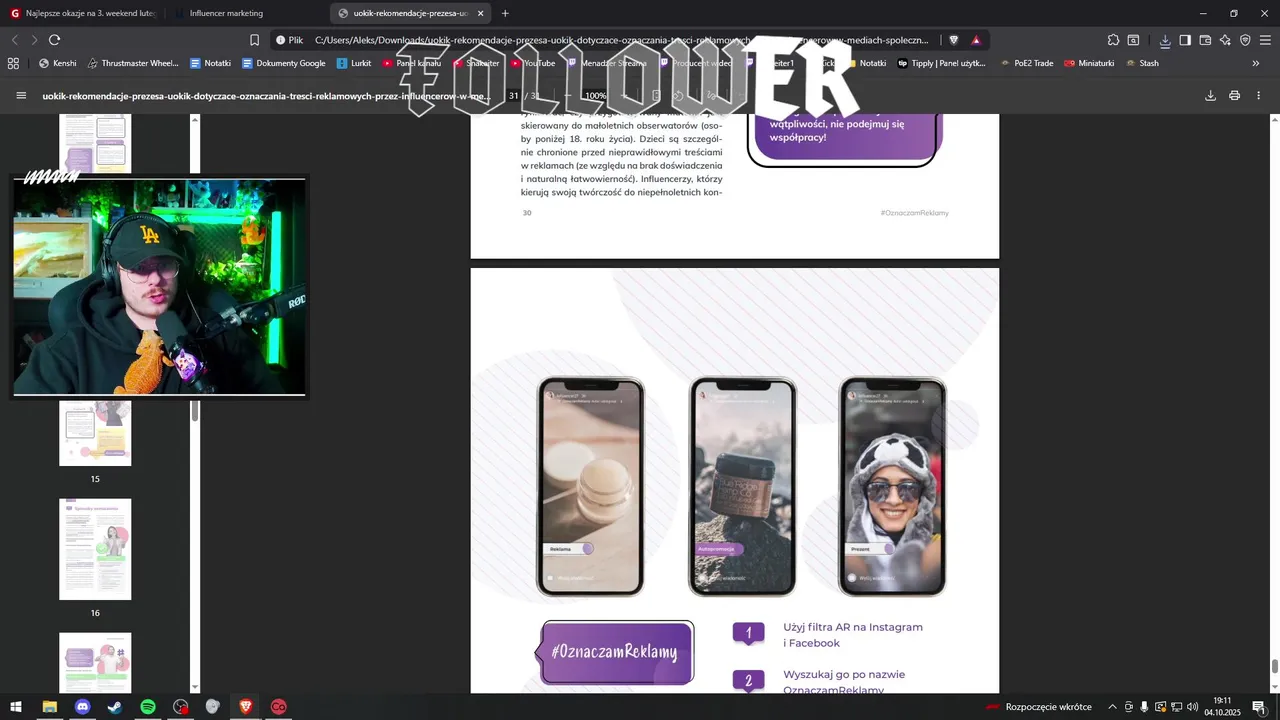The width and height of the screenshot is (1280, 720).
Task: Open Brave Wallet icon
Action: [1205, 40]
